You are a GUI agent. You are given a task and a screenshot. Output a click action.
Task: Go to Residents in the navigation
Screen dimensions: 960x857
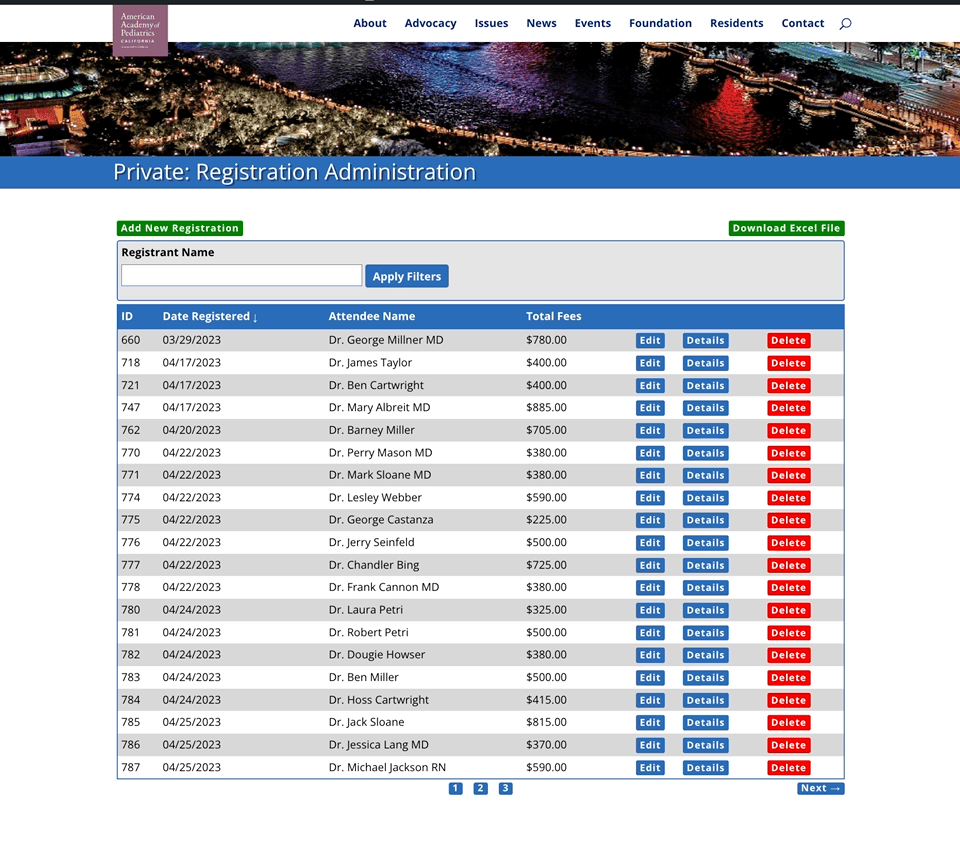737,23
